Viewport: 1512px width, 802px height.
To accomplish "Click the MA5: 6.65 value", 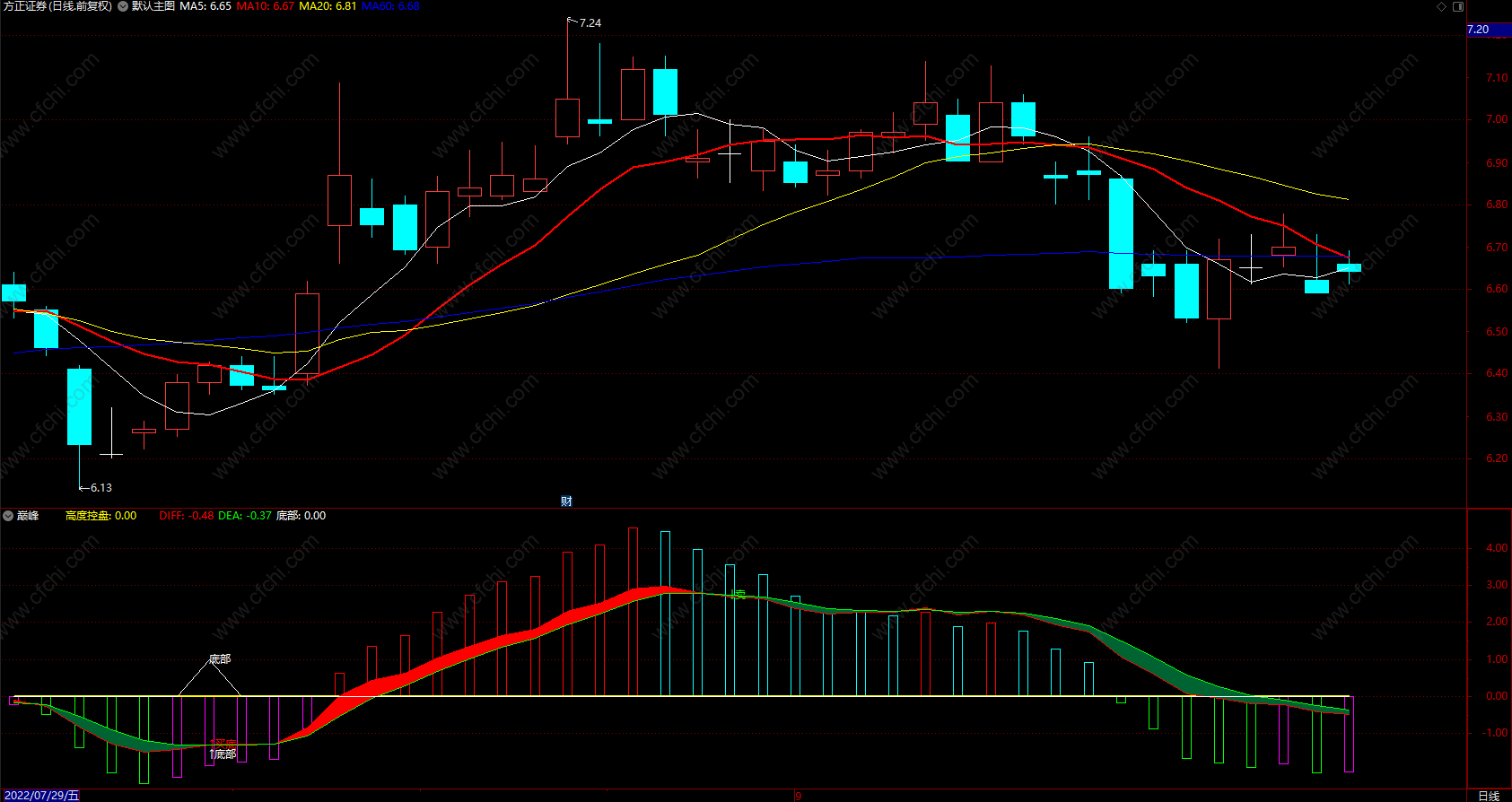I will pos(205,6).
